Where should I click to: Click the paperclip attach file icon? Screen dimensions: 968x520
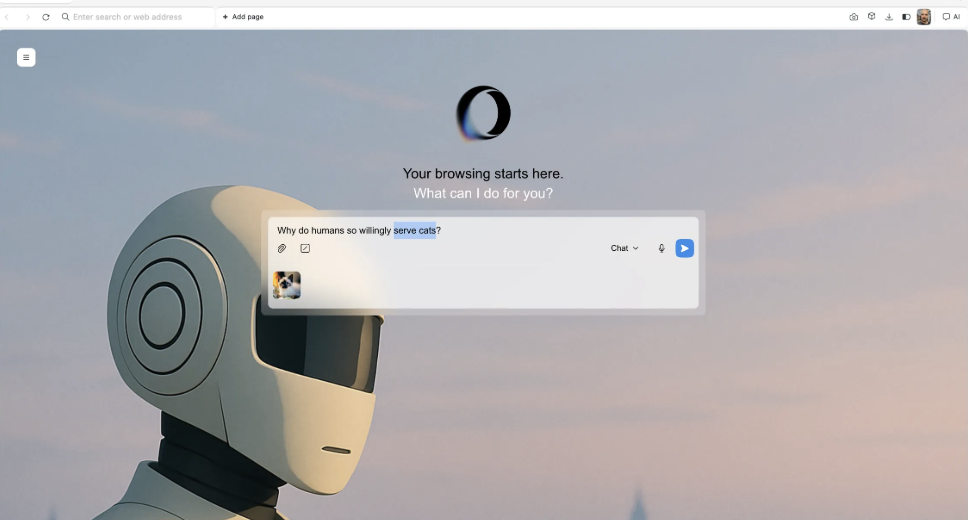(282, 248)
